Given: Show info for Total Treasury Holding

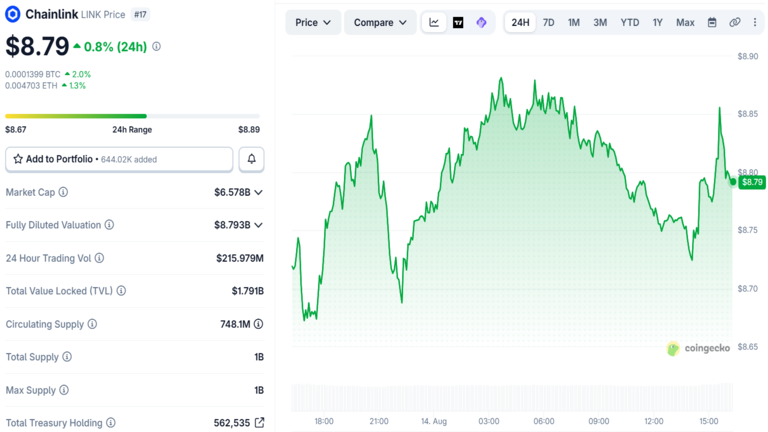Looking at the screenshot, I should point(111,423).
